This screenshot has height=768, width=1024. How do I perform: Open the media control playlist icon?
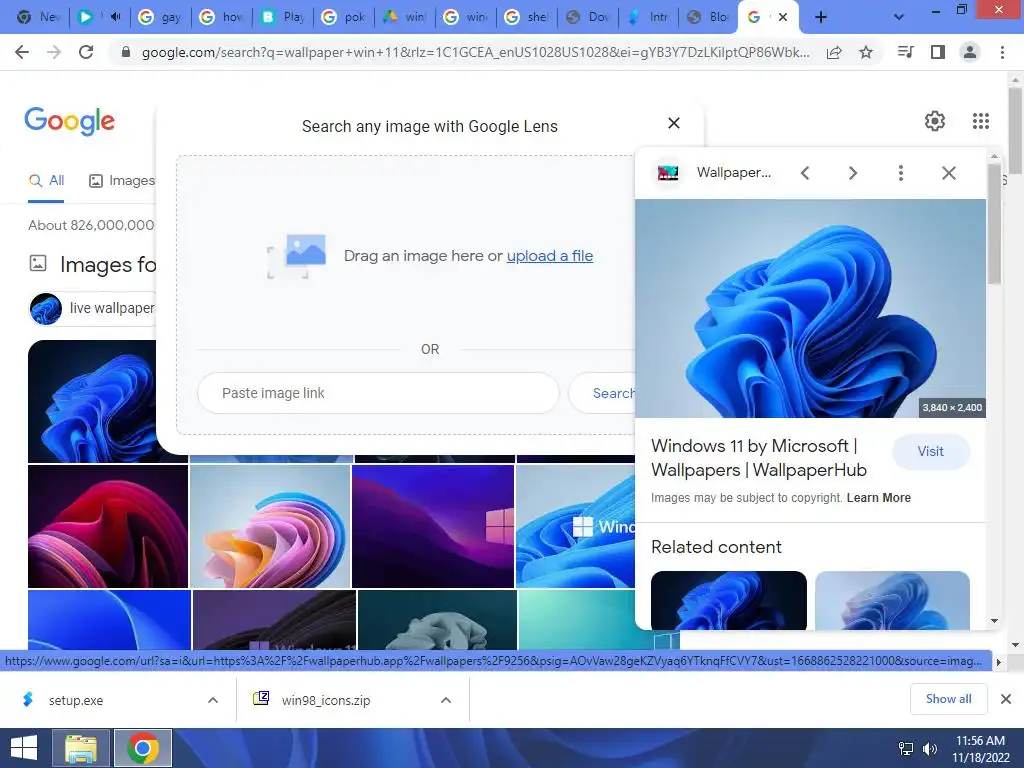click(906, 52)
